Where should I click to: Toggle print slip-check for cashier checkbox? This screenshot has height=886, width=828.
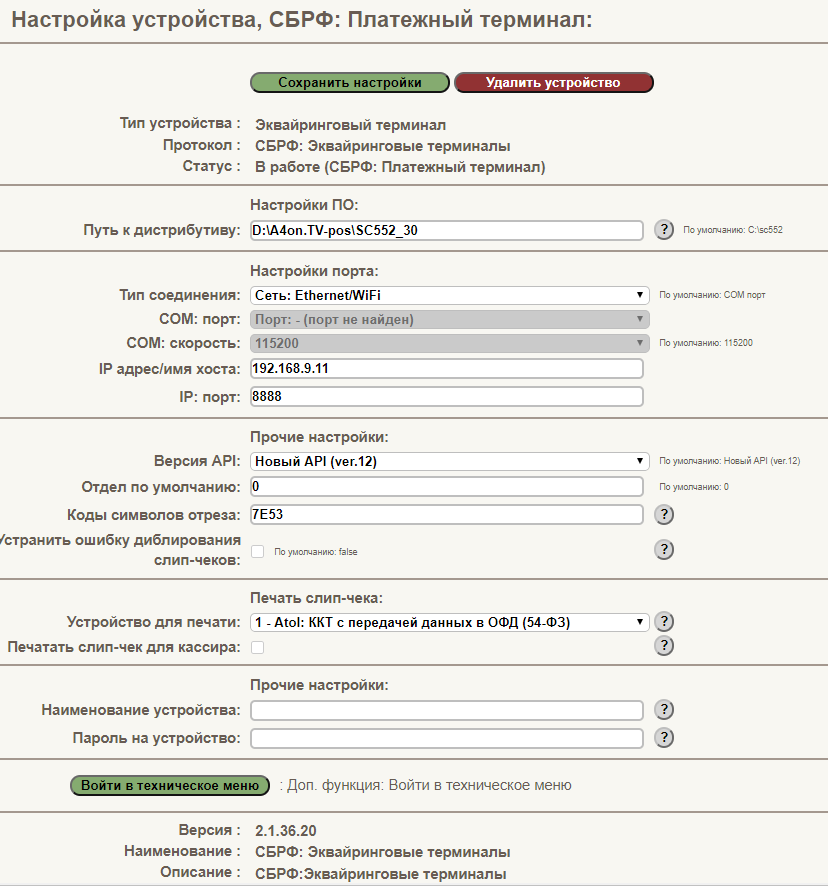click(x=258, y=648)
